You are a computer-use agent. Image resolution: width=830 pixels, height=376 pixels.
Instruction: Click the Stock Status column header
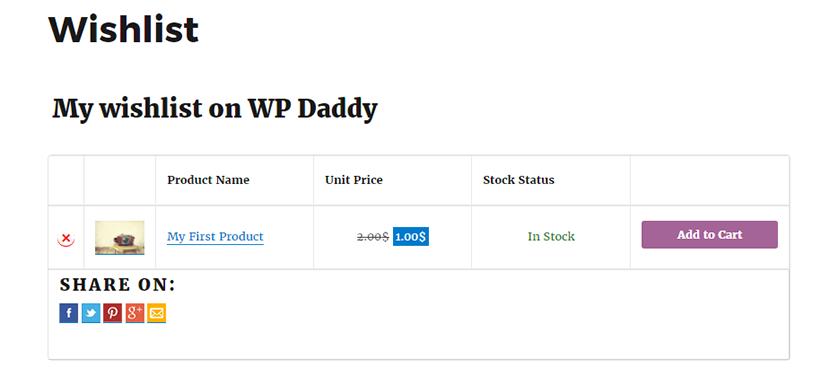519,180
